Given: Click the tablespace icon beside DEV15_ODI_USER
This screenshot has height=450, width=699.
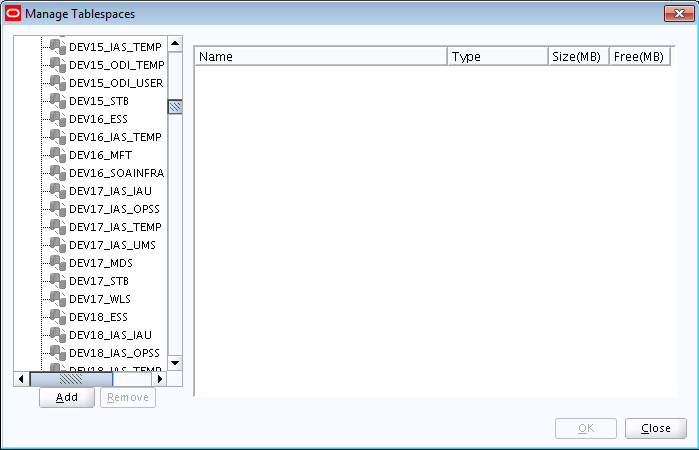Looking at the screenshot, I should (58, 83).
